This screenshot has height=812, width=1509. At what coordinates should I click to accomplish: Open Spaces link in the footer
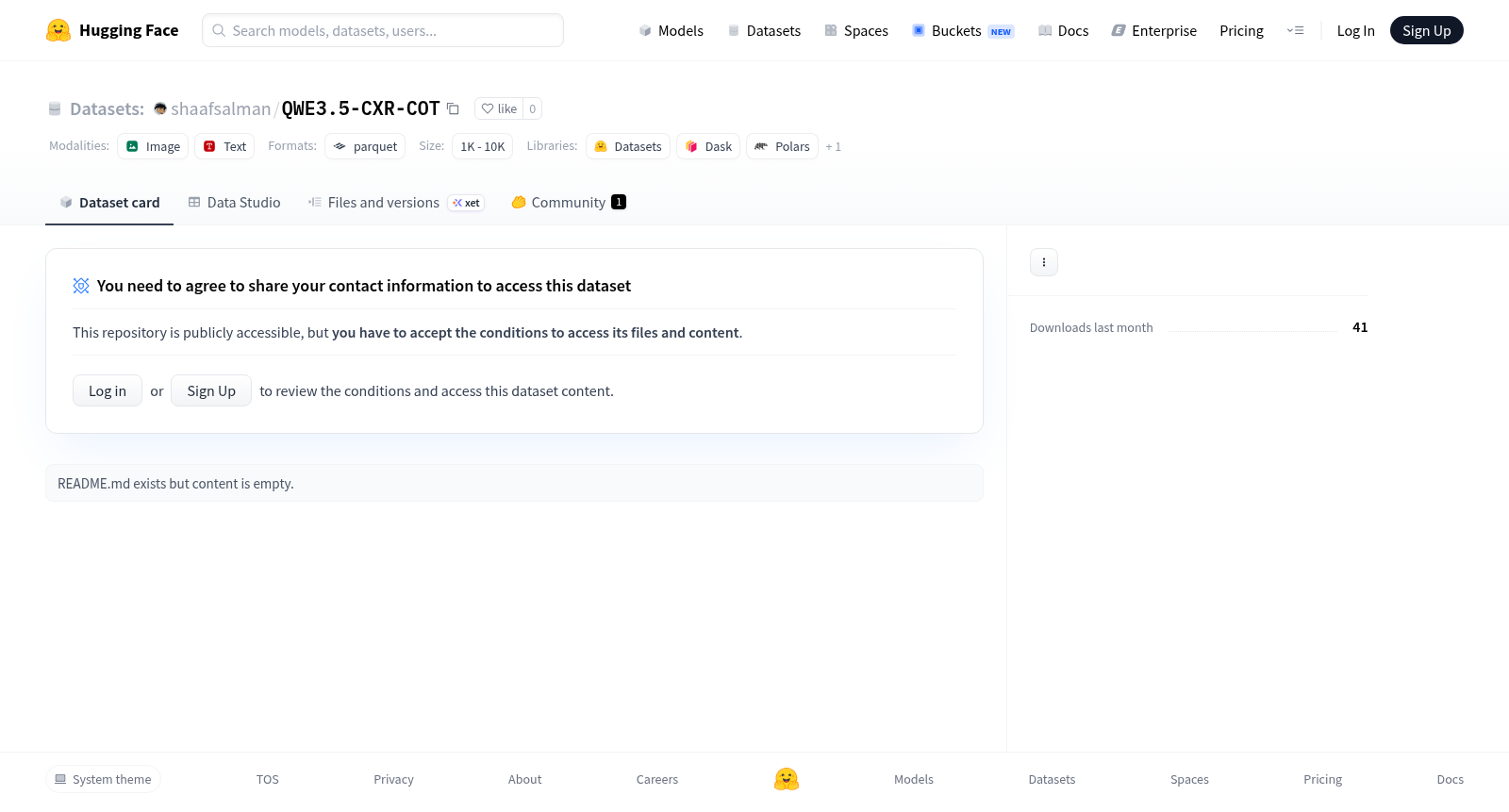coord(1189,779)
